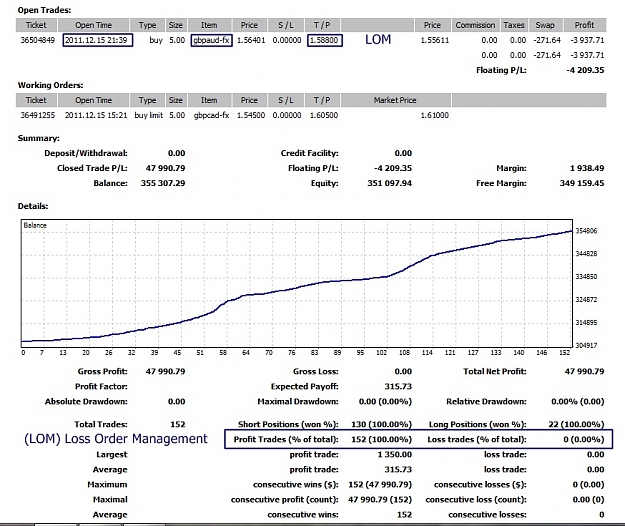The height and width of the screenshot is (526, 625).
Task: Click the Maximal Drawdown value 0.00 (0.00%)
Action: tap(385, 402)
